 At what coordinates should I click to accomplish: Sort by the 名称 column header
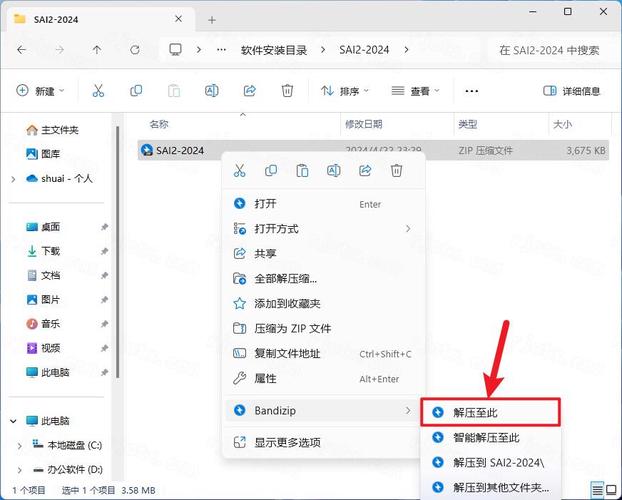point(159,124)
